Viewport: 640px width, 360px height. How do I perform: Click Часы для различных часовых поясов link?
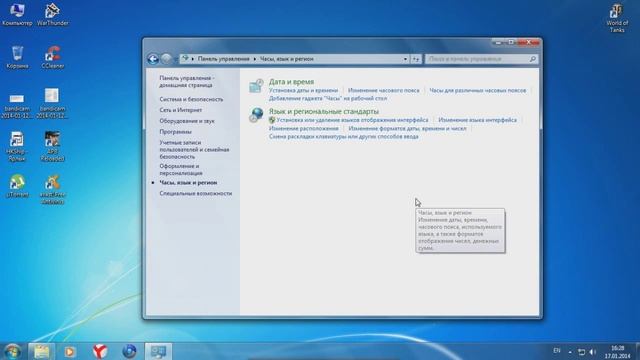(x=478, y=90)
